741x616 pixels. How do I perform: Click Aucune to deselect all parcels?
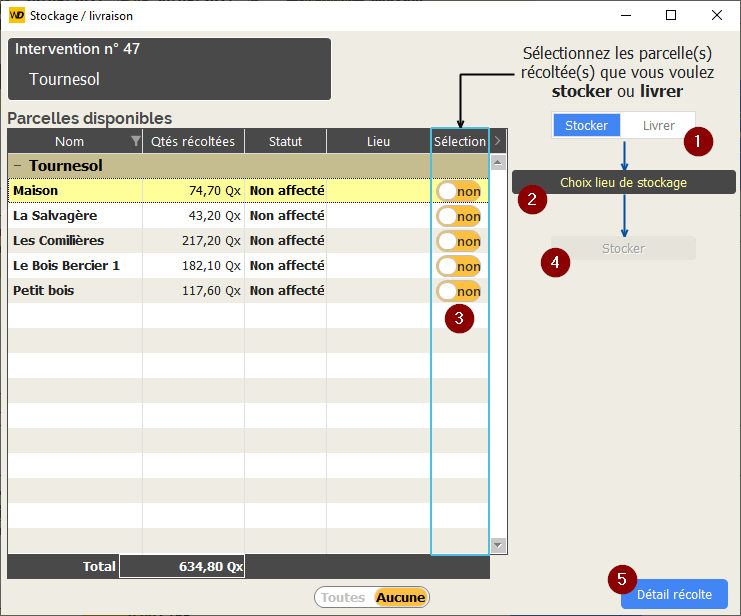401,598
